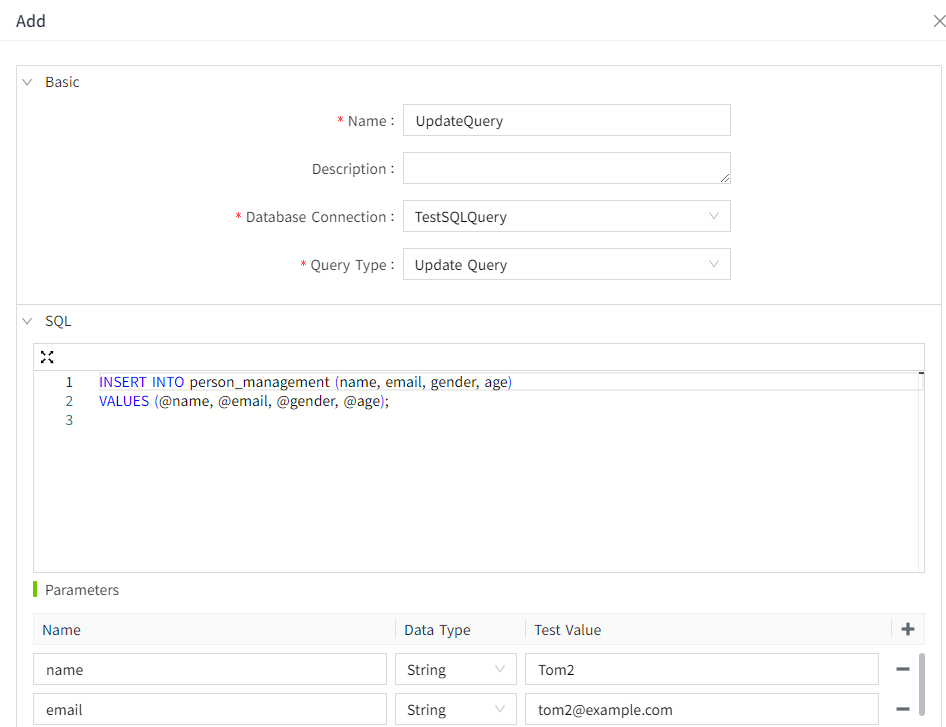This screenshot has height=727, width=946.
Task: Click the parameters list vertical scrollbar
Action: [x=922, y=685]
